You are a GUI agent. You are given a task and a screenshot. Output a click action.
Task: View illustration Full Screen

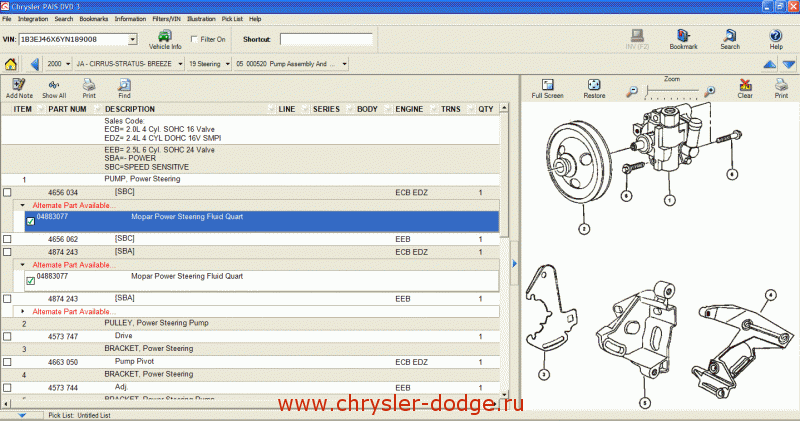(x=547, y=89)
